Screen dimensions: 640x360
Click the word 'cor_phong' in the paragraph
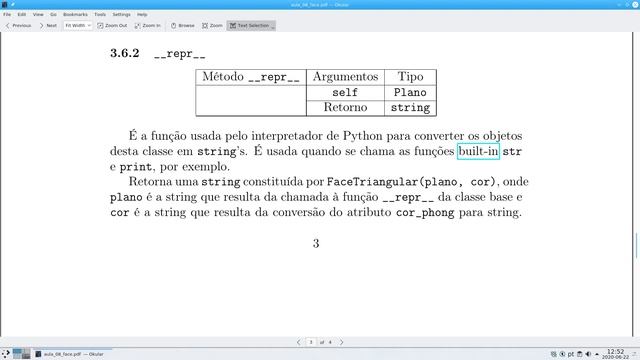tap(425, 213)
